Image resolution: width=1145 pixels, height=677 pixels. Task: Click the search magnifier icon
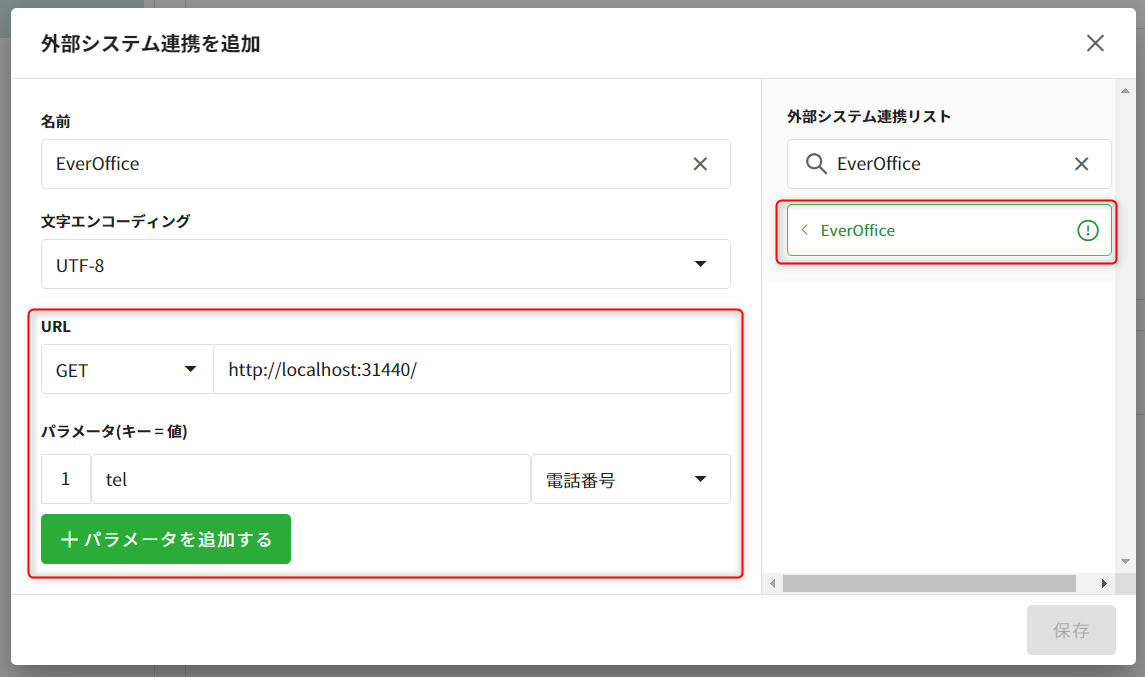coord(816,164)
